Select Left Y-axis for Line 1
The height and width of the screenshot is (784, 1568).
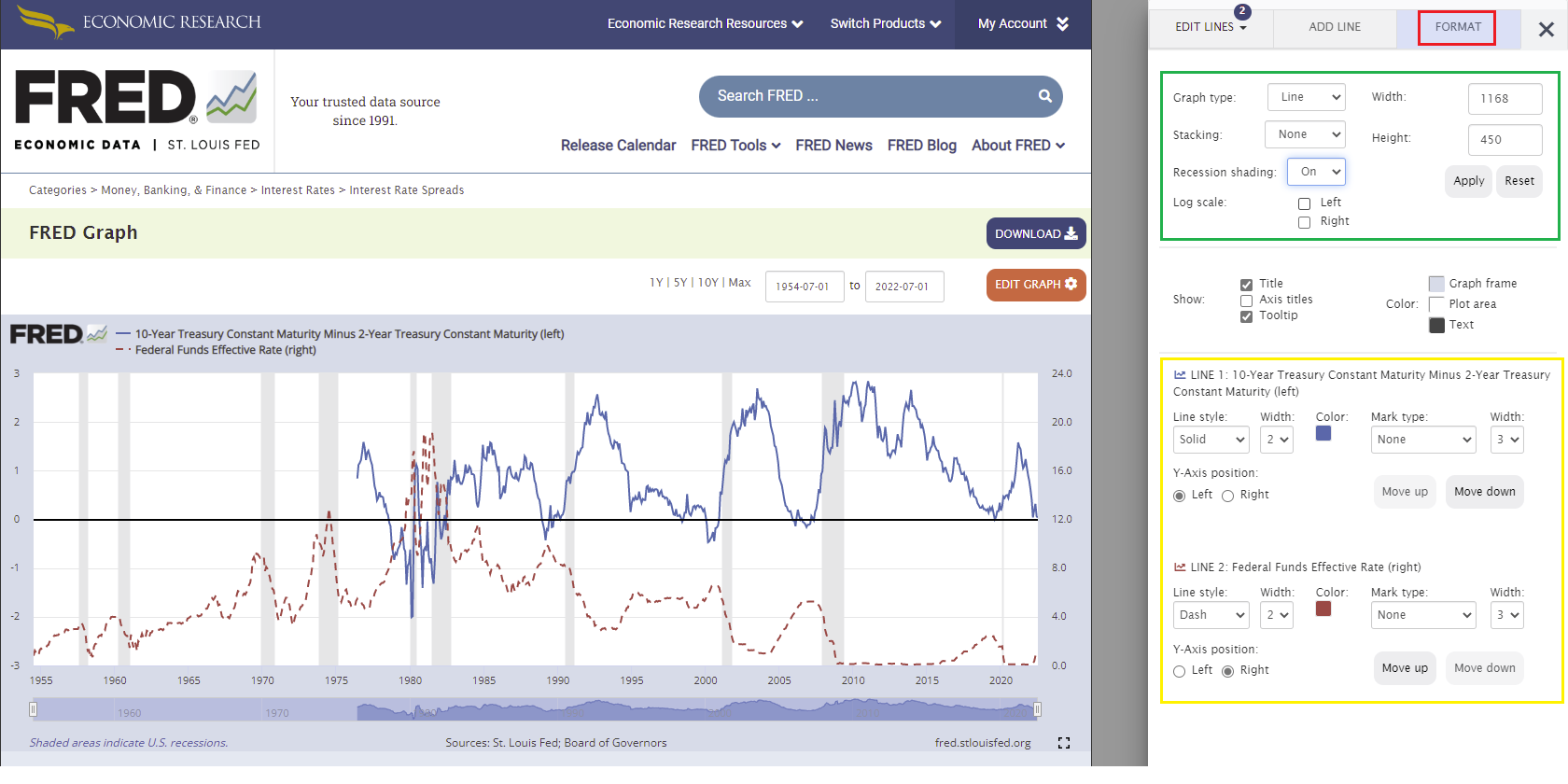1180,496
